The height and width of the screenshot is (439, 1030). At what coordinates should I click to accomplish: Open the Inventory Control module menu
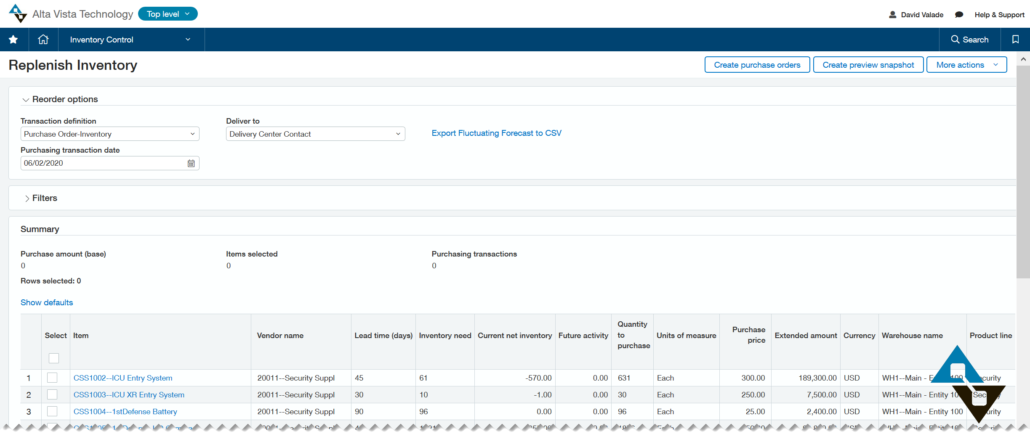(130, 39)
